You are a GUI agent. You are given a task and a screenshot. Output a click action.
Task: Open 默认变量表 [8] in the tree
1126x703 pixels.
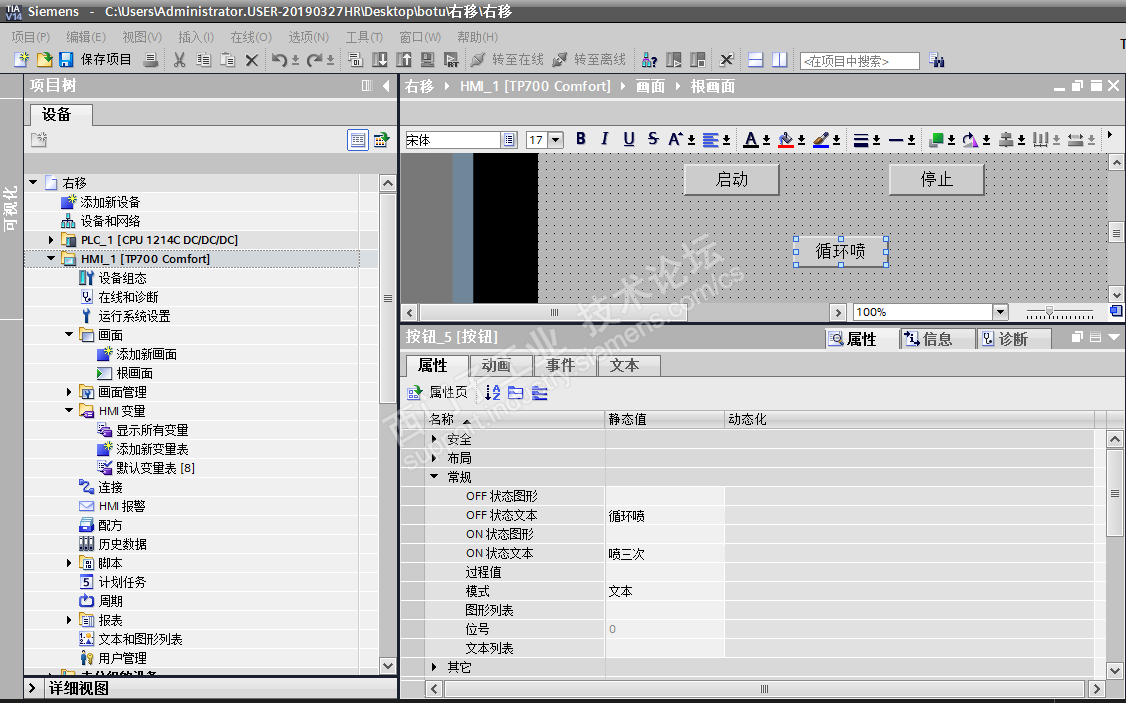click(x=155, y=468)
